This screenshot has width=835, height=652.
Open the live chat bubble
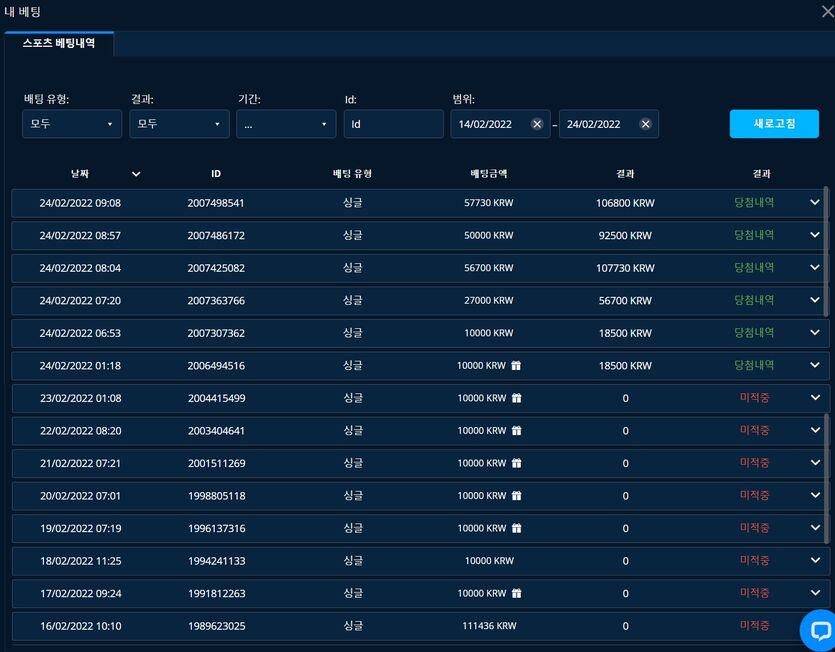tap(819, 631)
